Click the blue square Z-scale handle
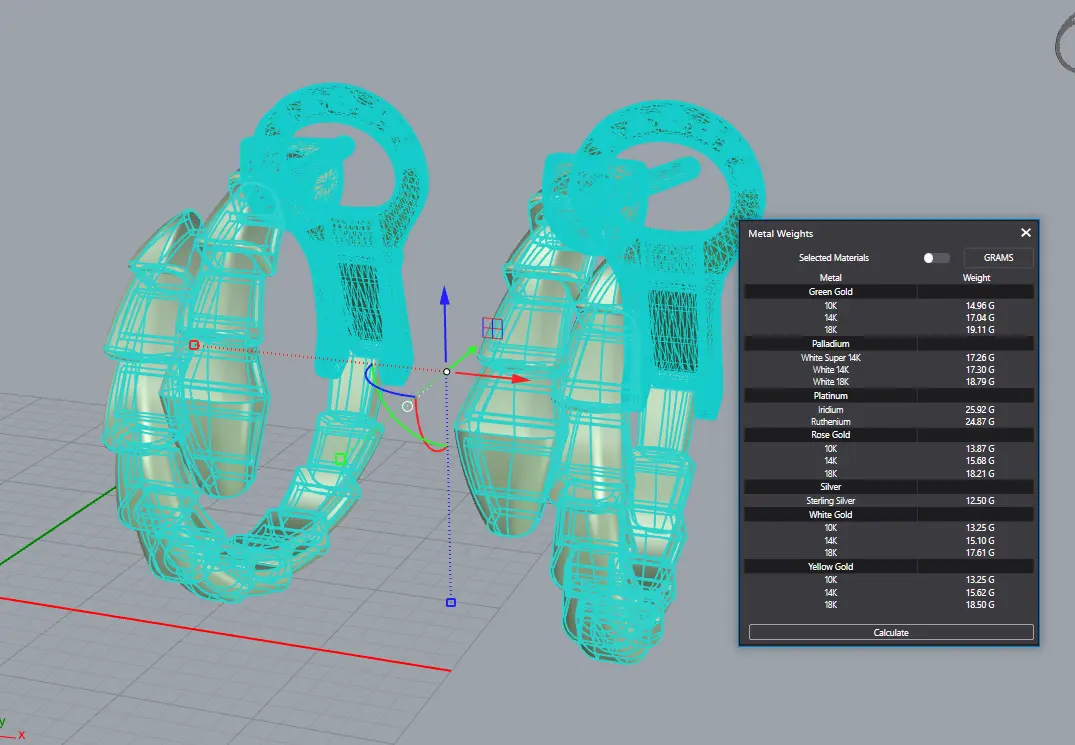The height and width of the screenshot is (745, 1075). pyautogui.click(x=451, y=602)
